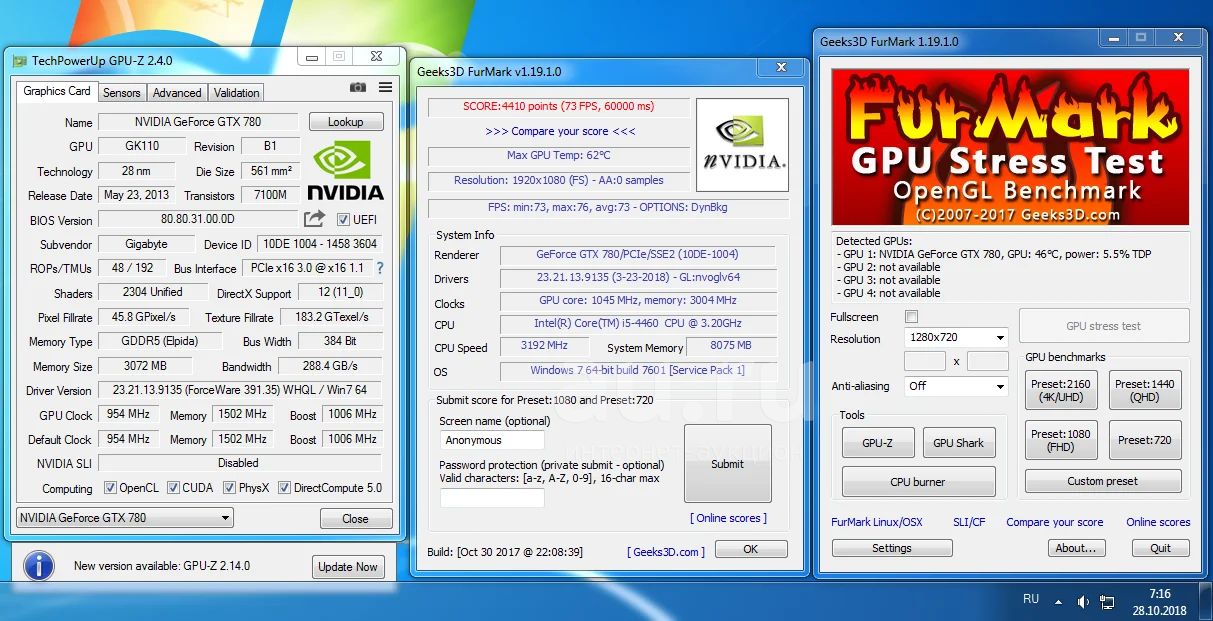Toggle the PhysX checkbox
The height and width of the screenshot is (621, 1213).
(x=230, y=488)
